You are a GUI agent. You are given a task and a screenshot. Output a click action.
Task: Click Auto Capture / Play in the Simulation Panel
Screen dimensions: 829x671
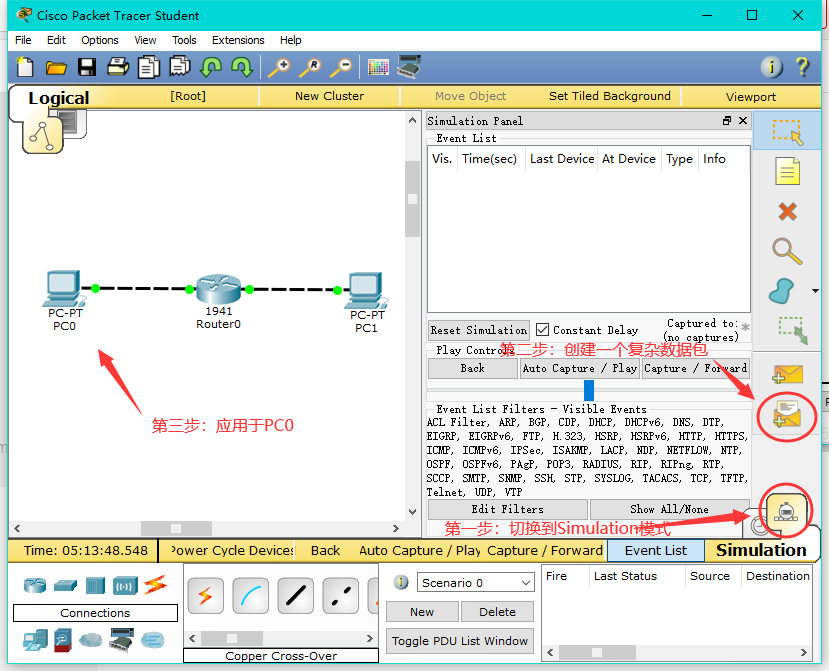click(579, 368)
